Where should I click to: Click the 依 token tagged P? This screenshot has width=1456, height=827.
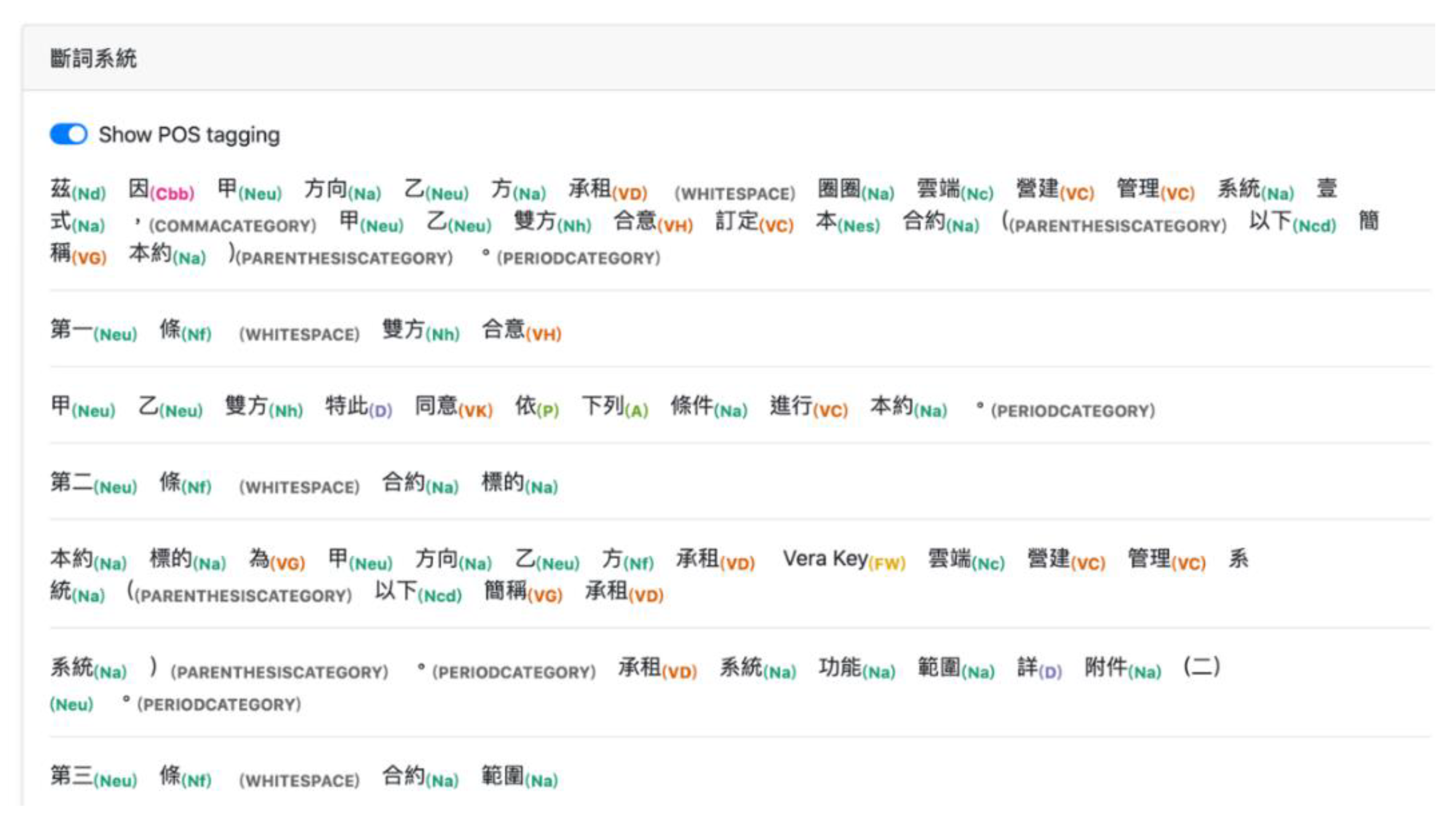[537, 407]
